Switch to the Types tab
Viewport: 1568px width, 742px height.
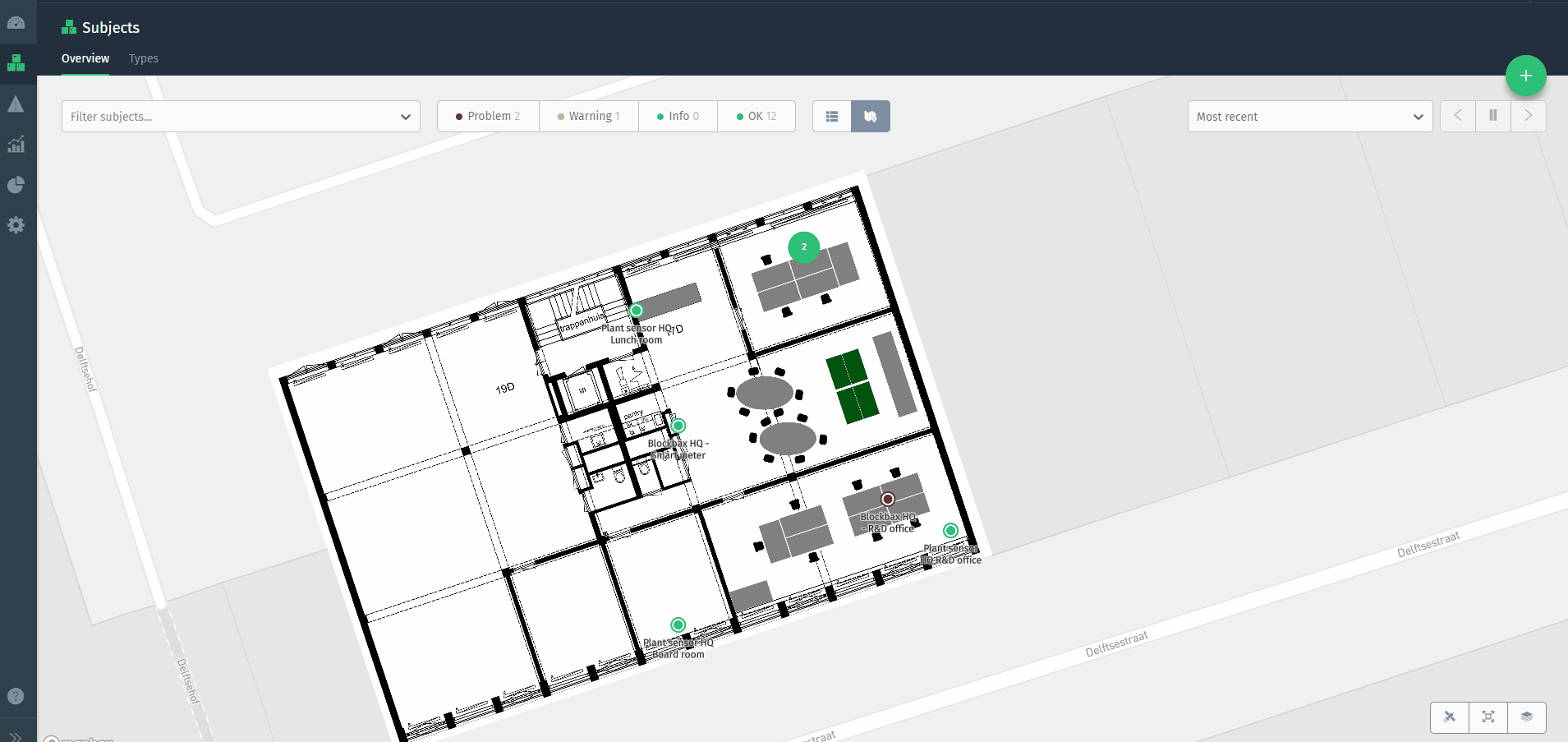(144, 58)
